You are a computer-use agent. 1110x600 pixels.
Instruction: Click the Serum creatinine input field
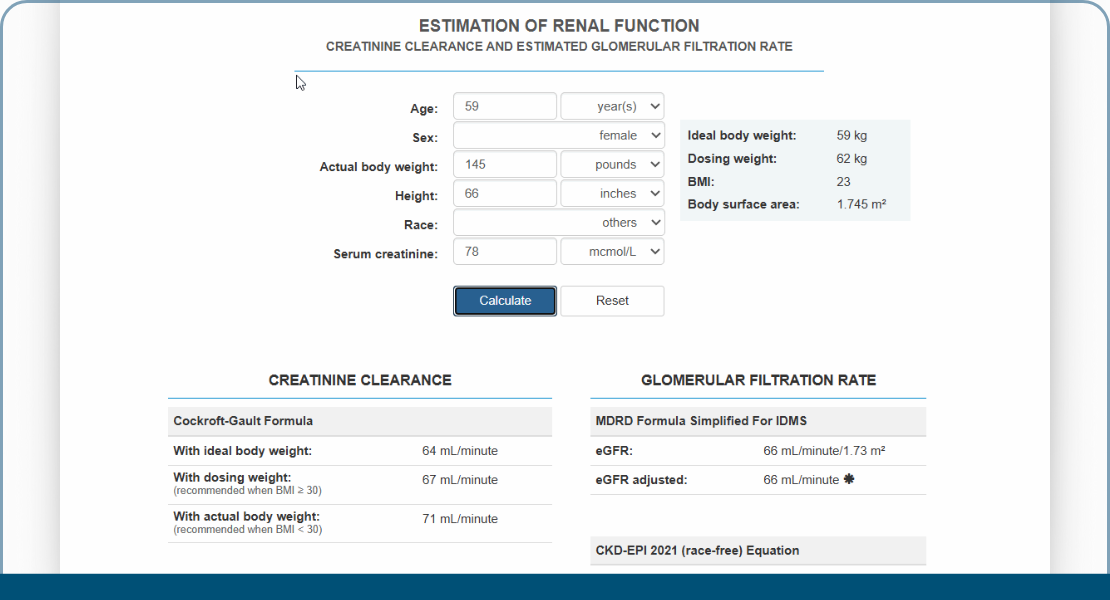[505, 252]
